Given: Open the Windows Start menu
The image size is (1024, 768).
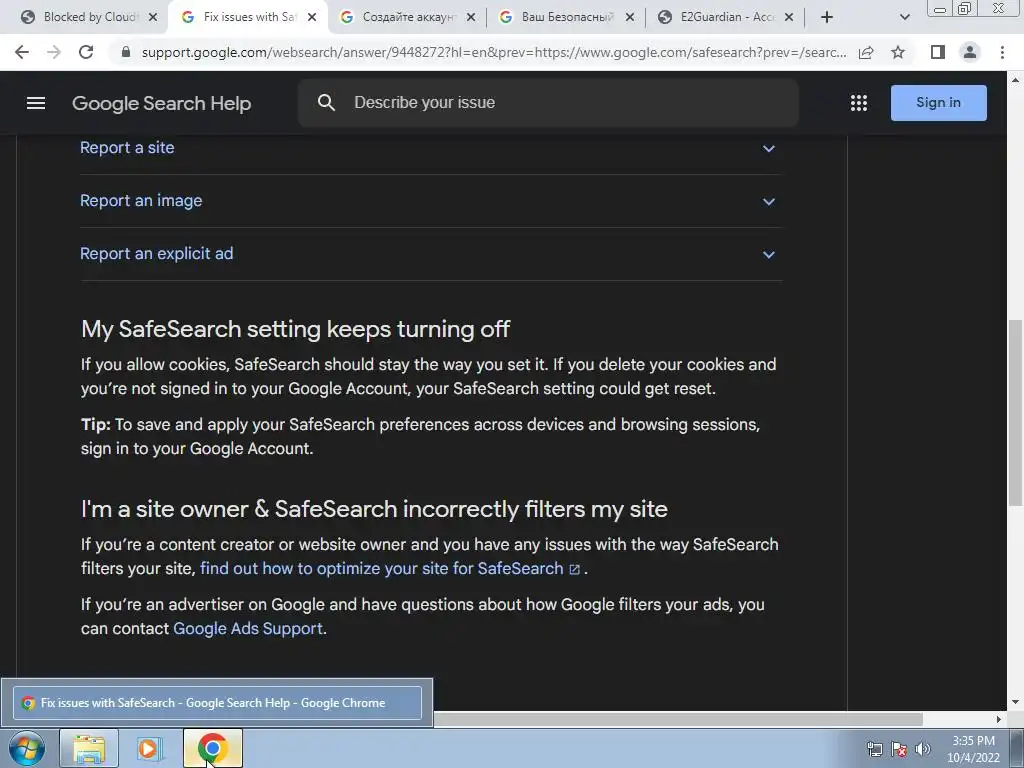Looking at the screenshot, I should pos(27,748).
